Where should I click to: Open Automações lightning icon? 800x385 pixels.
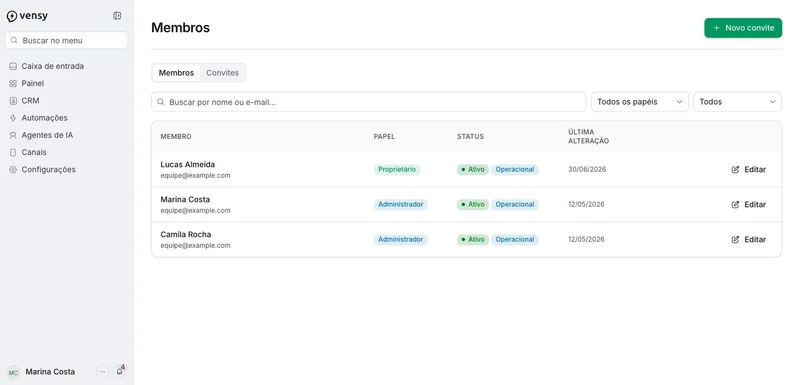coord(13,118)
